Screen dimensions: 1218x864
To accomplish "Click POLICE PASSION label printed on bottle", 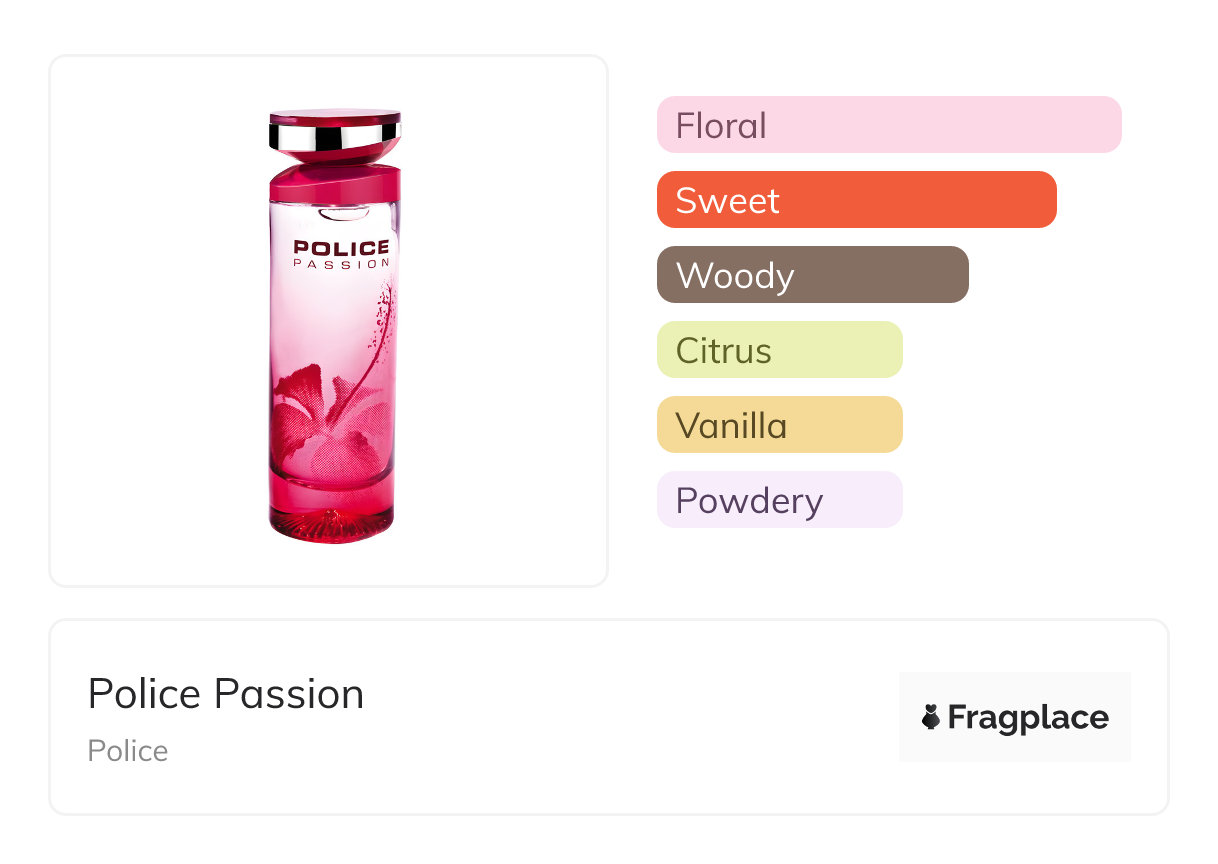I will click(x=341, y=254).
